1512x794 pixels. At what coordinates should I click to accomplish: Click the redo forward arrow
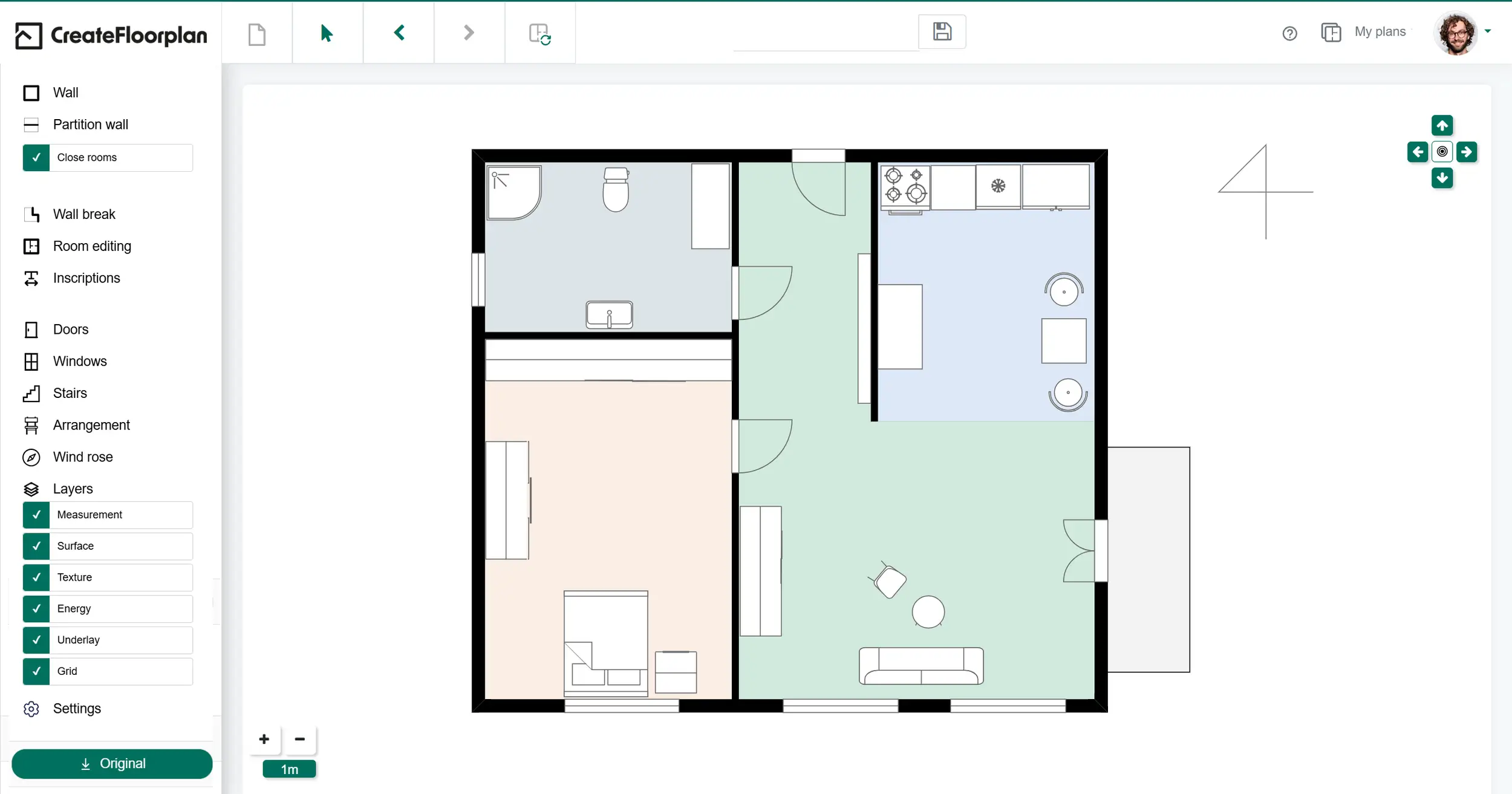469,33
